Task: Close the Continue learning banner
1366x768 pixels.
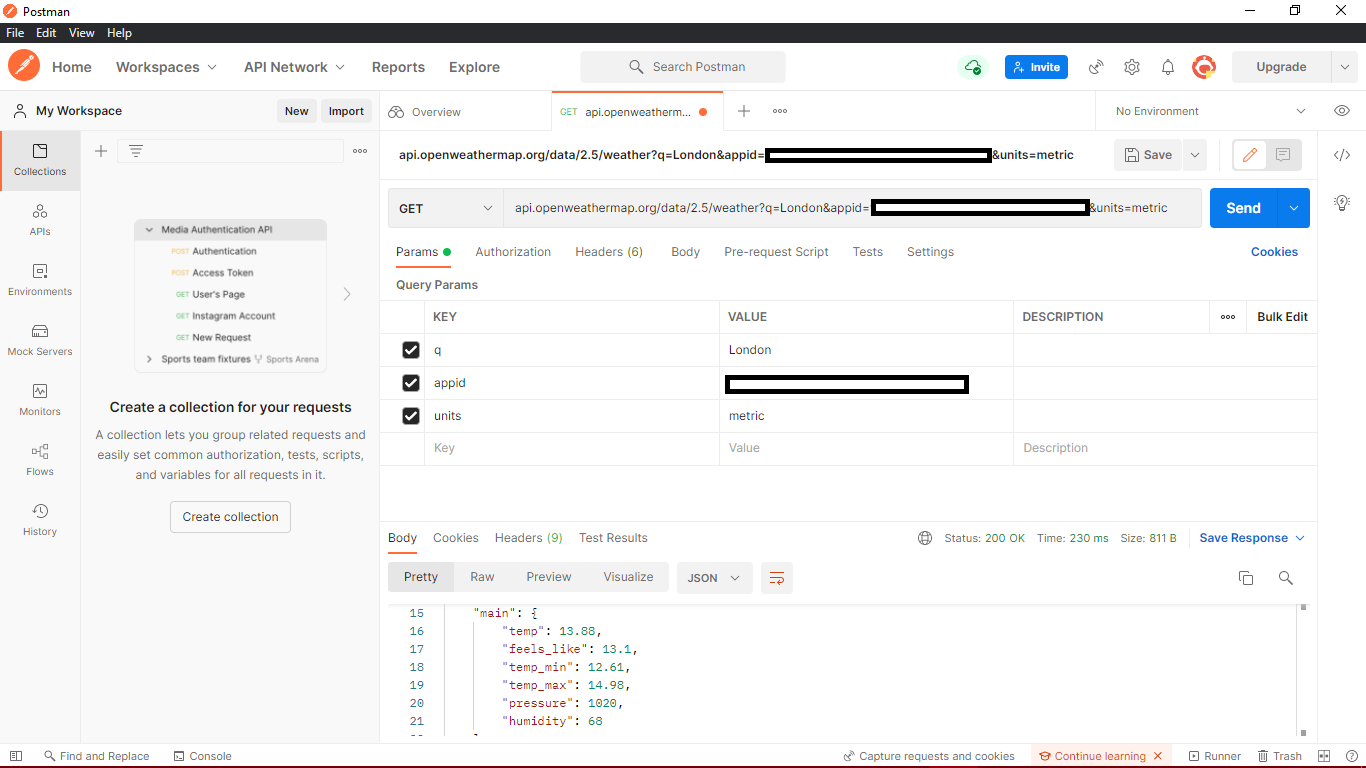Action: pyautogui.click(x=1158, y=756)
